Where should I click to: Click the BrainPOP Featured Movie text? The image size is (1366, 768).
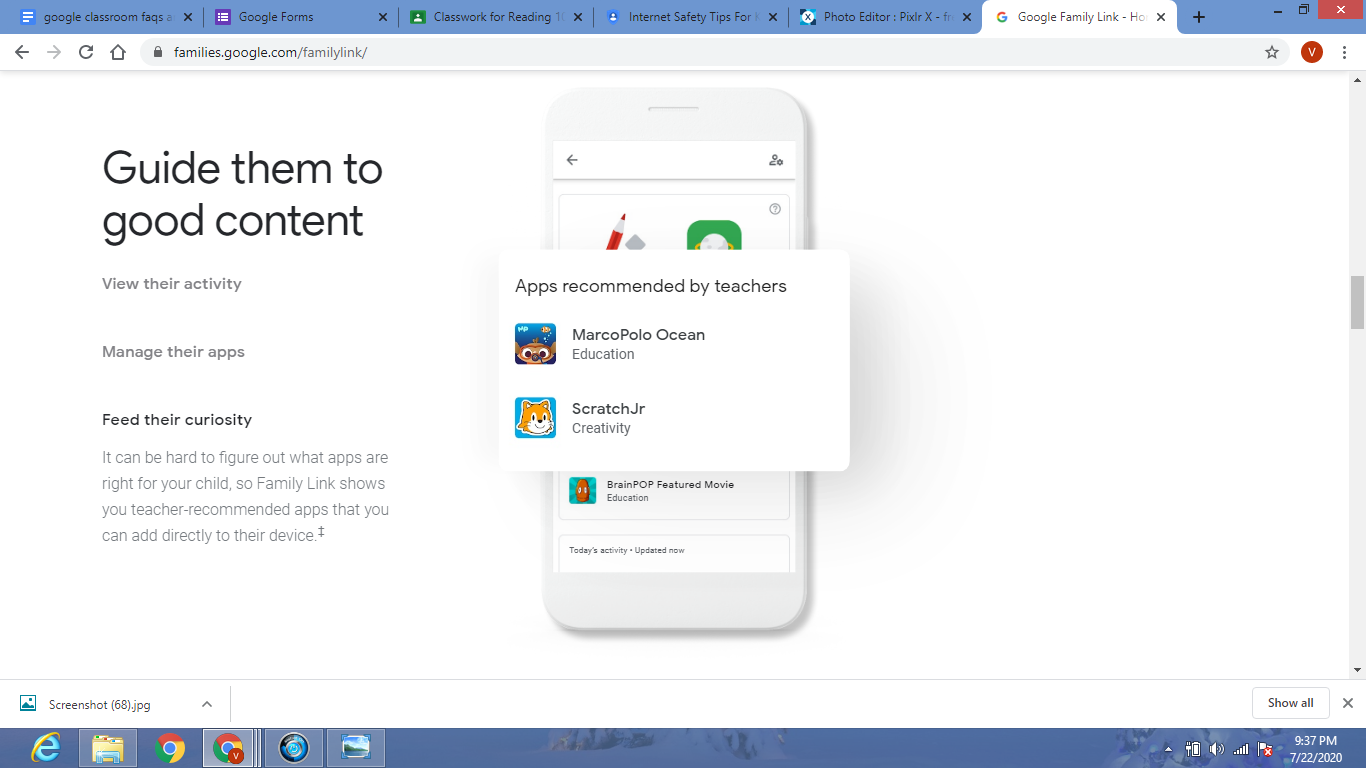pyautogui.click(x=670, y=484)
